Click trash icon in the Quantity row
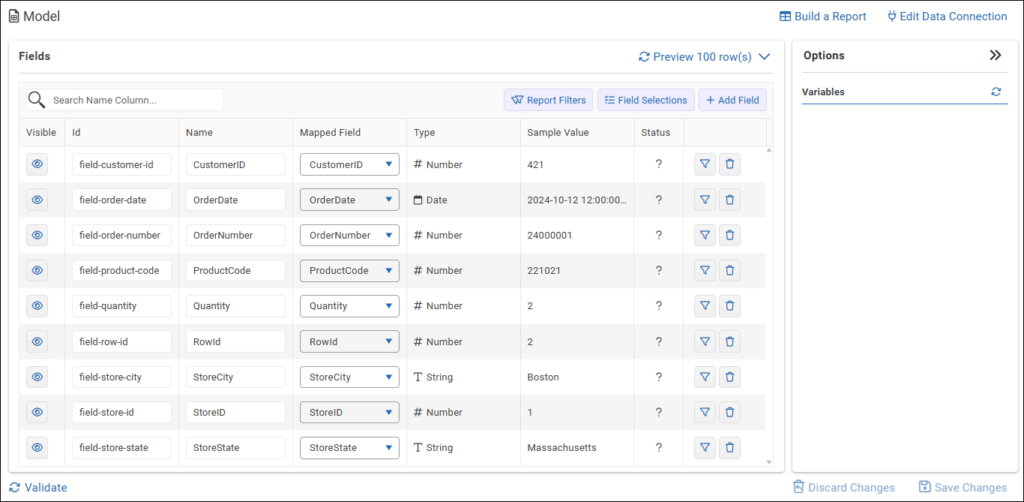The height and width of the screenshot is (502, 1024). pyautogui.click(x=730, y=306)
